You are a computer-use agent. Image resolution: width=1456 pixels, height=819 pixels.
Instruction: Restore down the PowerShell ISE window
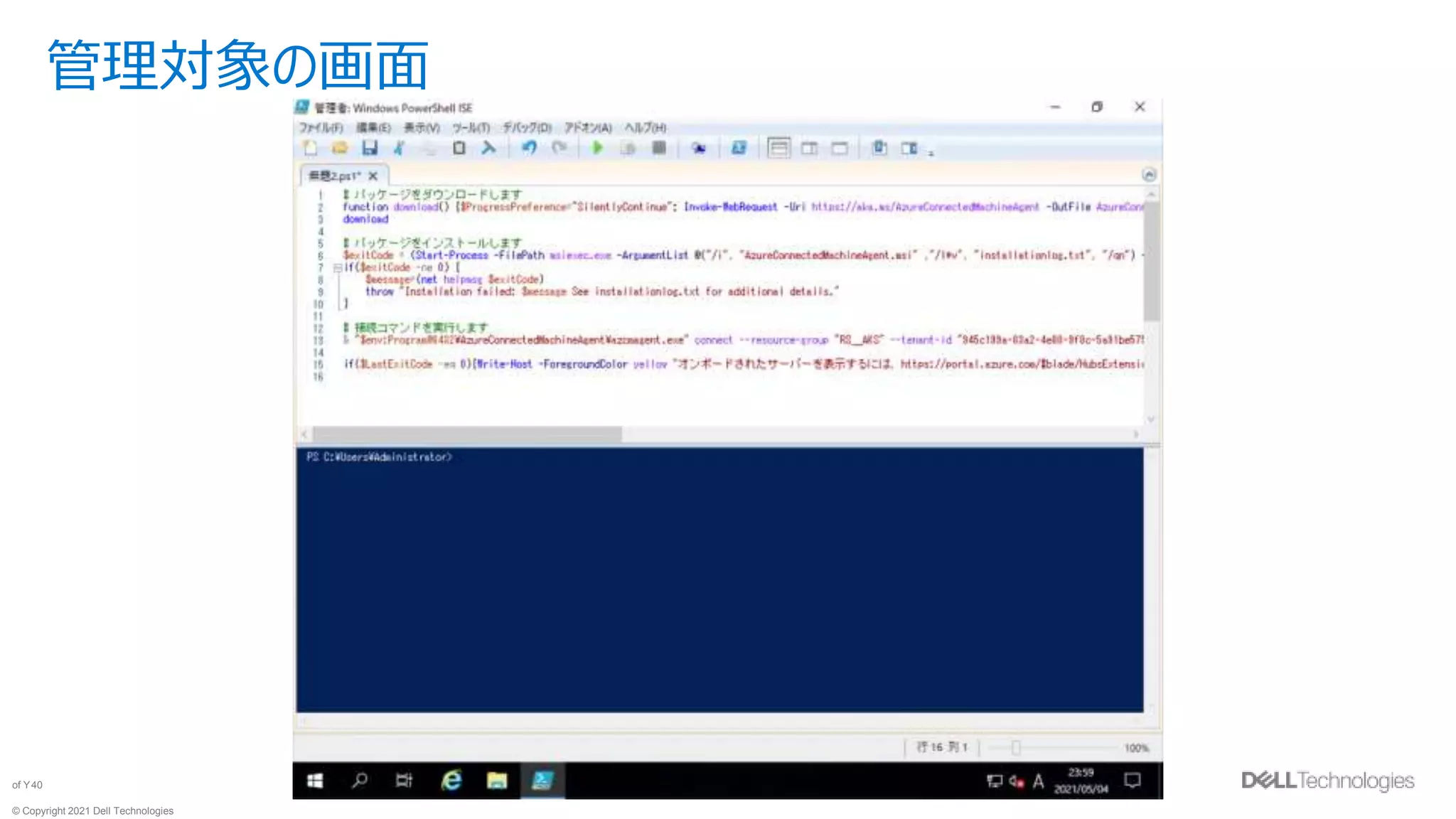coord(1097,107)
